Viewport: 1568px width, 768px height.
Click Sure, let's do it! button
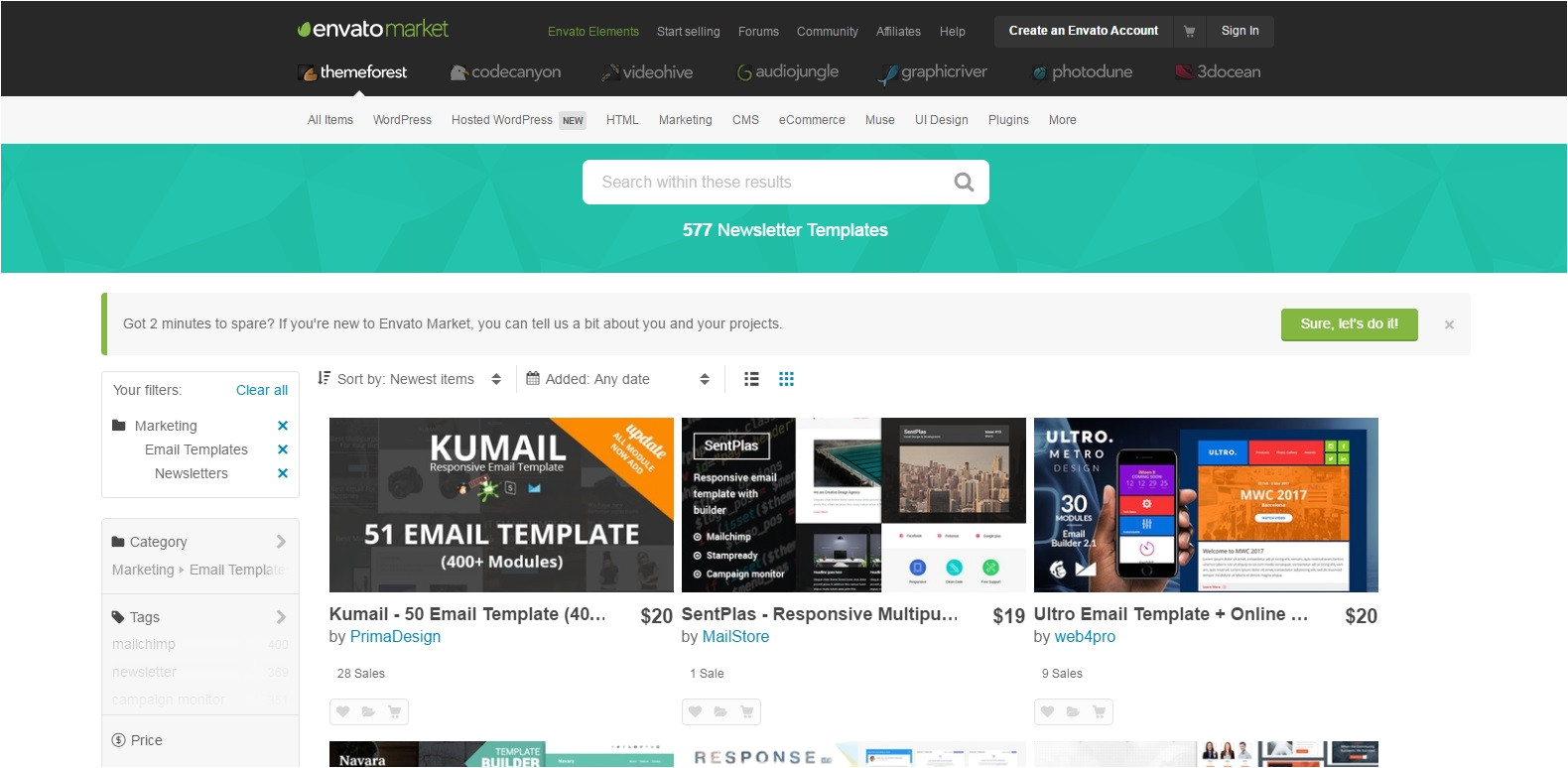click(1350, 324)
